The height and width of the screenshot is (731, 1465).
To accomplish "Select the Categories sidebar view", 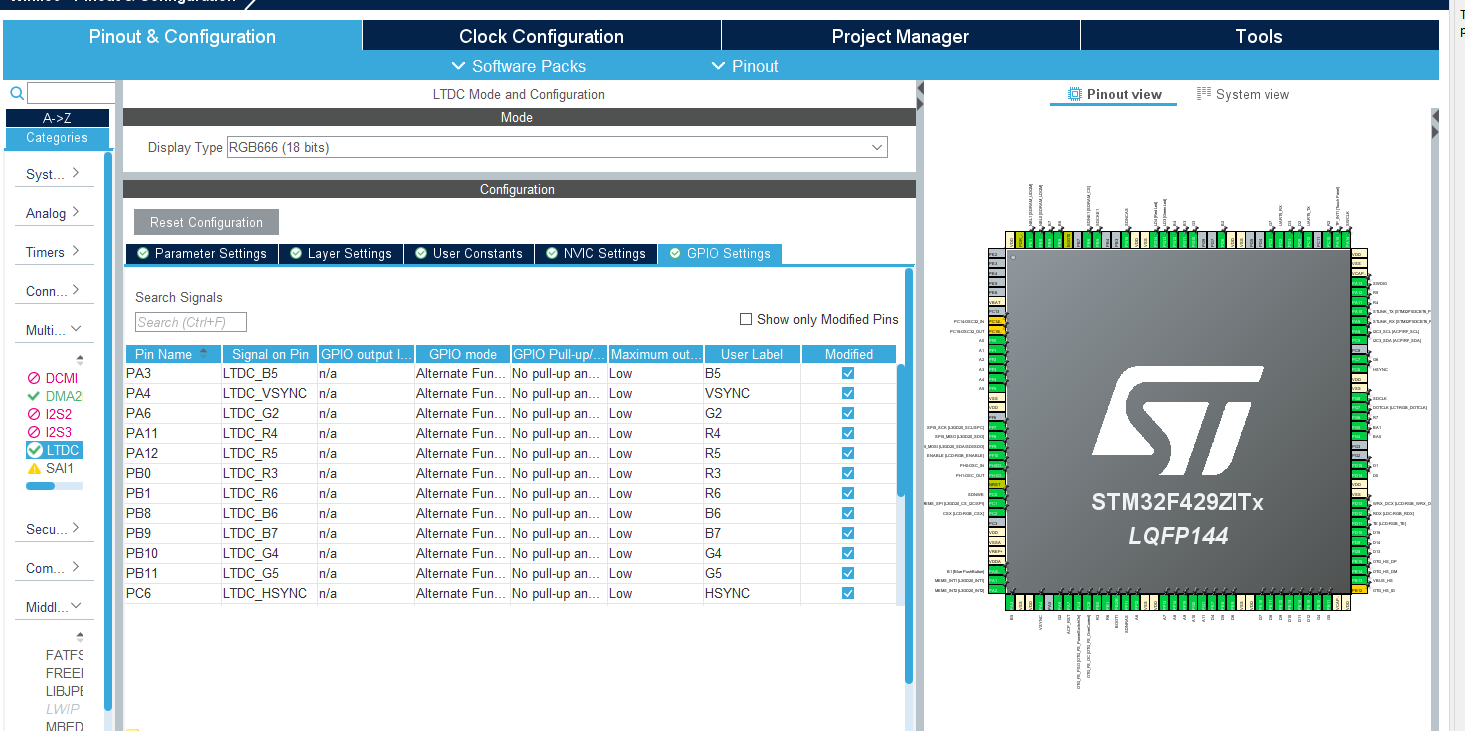I will 57,137.
